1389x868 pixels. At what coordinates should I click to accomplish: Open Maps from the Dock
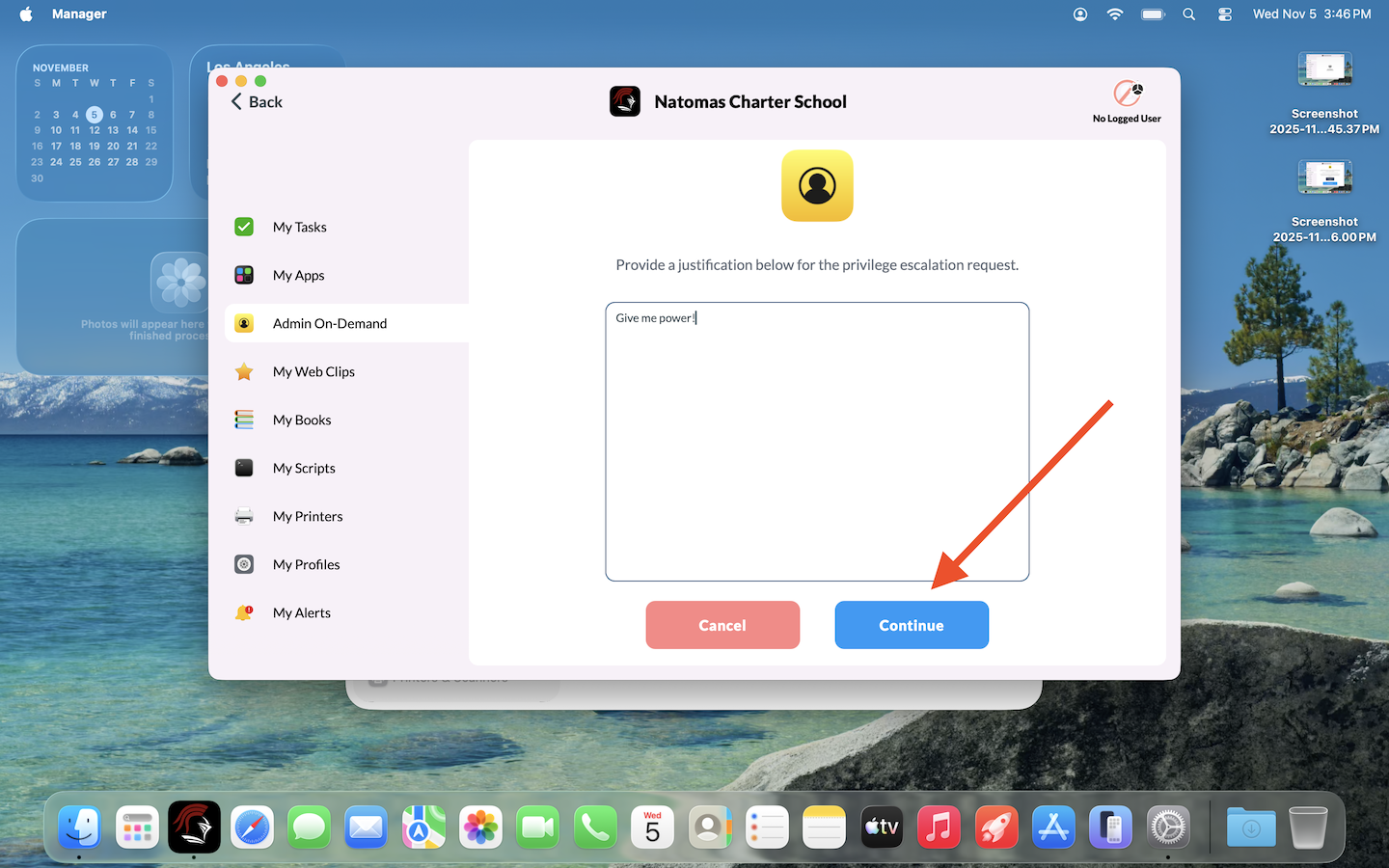pyautogui.click(x=423, y=827)
